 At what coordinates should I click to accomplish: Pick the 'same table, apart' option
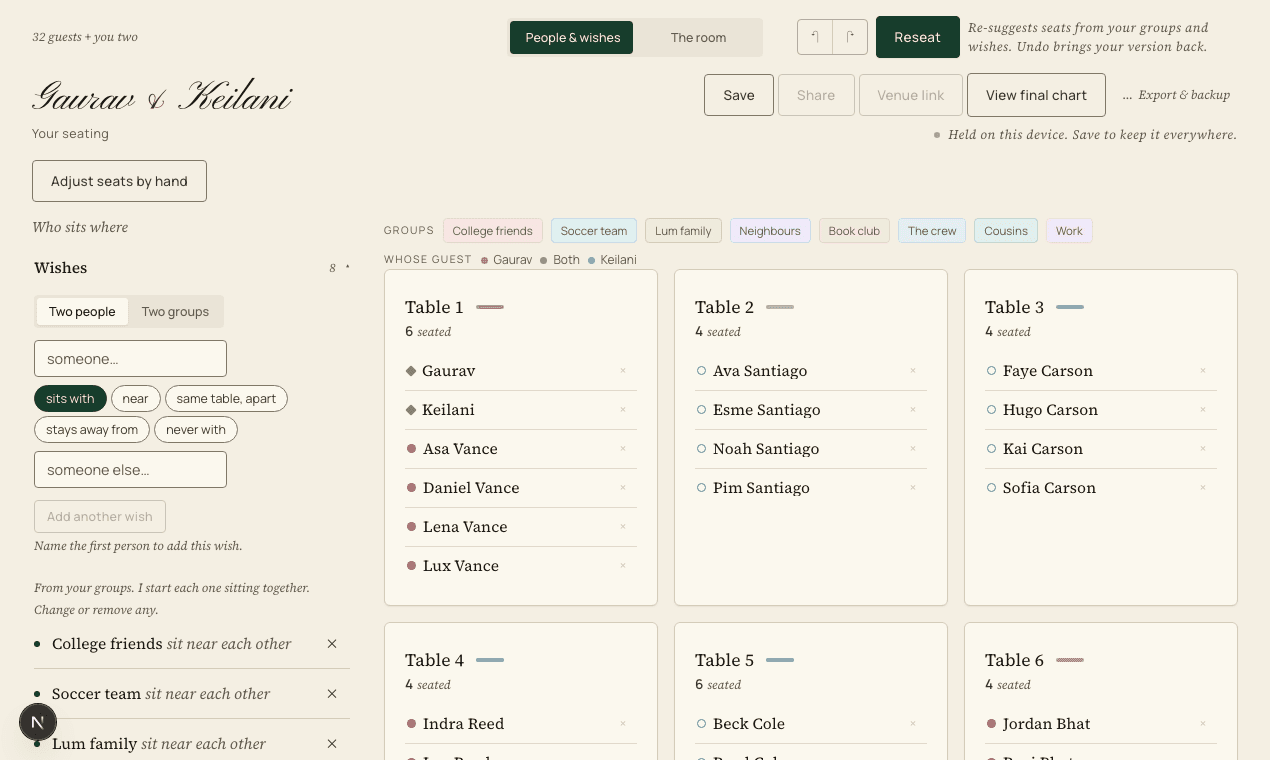(226, 399)
